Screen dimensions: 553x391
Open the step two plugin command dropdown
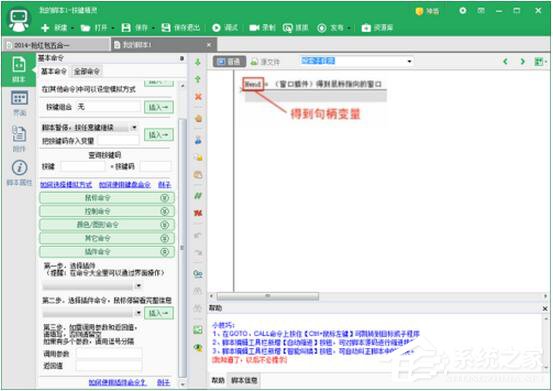[x=139, y=313]
